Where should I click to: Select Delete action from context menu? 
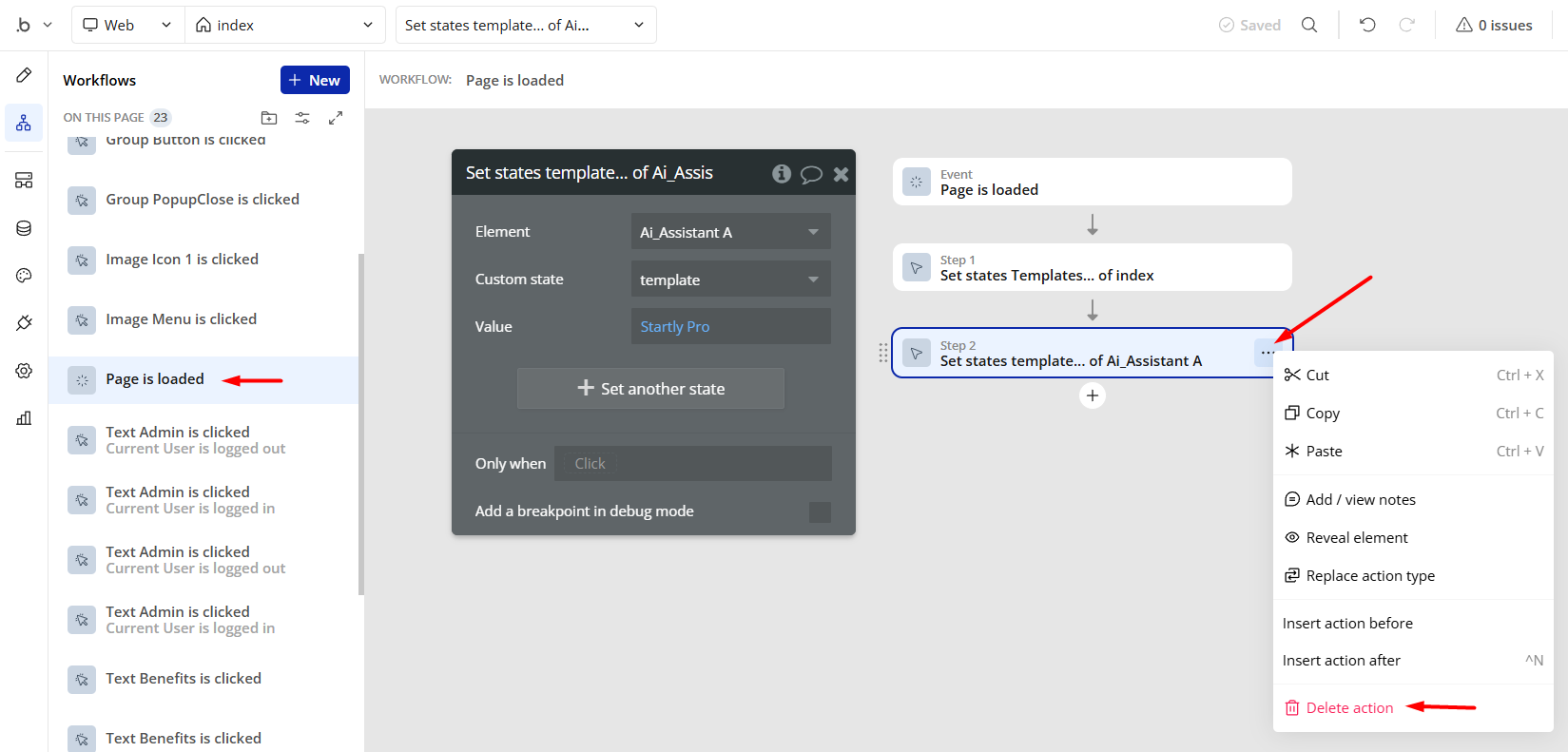(x=1349, y=707)
